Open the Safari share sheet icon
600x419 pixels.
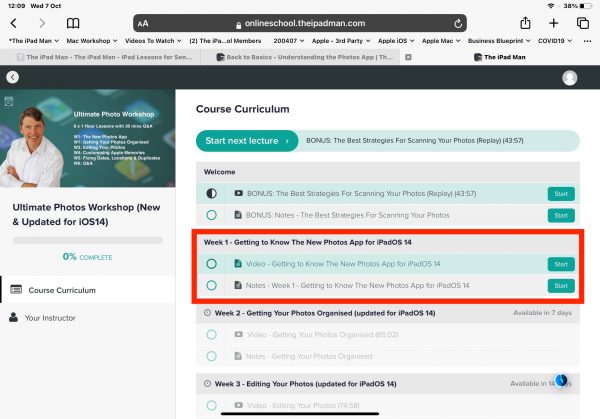[525, 23]
